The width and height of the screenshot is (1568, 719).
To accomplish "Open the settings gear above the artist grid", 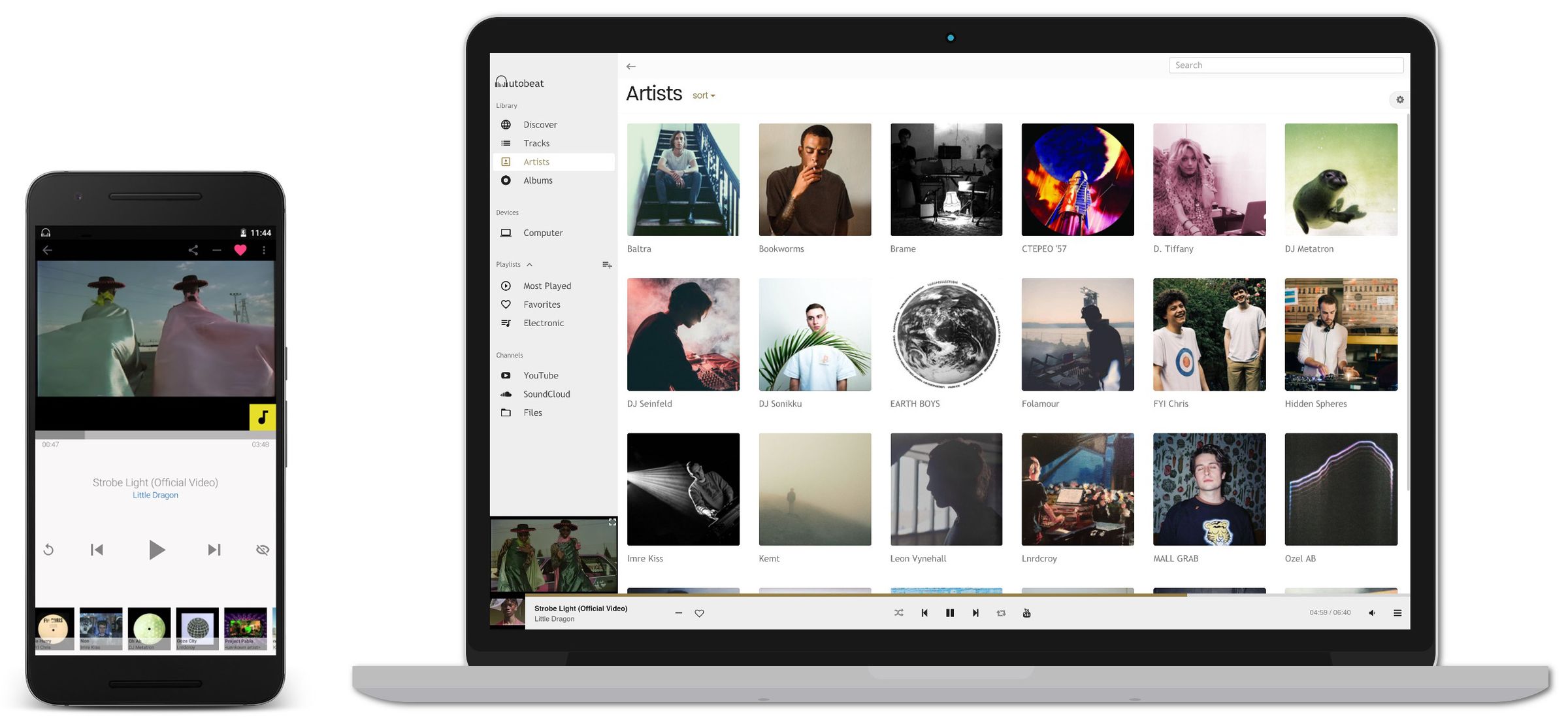I will [1399, 99].
